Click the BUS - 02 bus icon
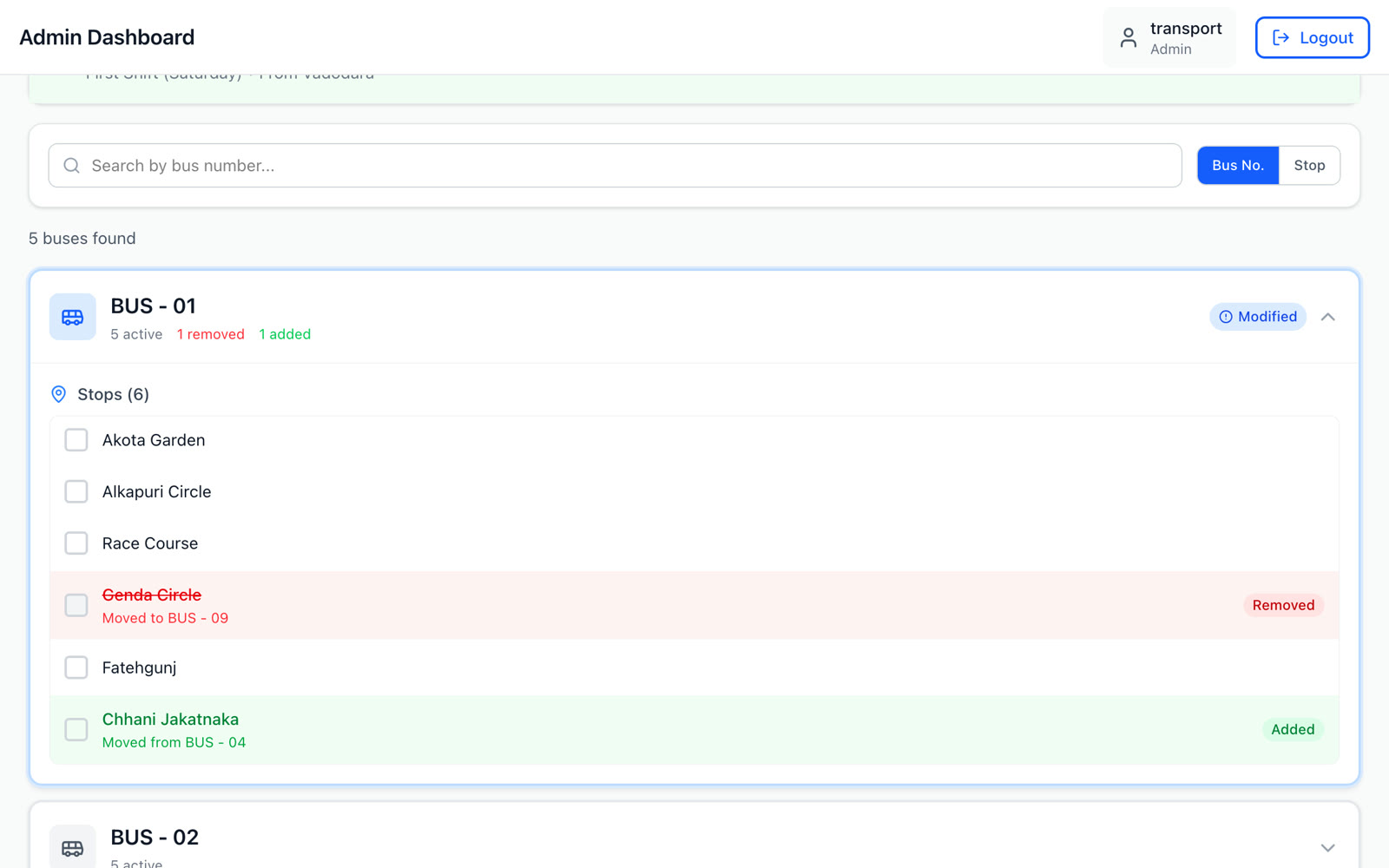 tap(73, 847)
